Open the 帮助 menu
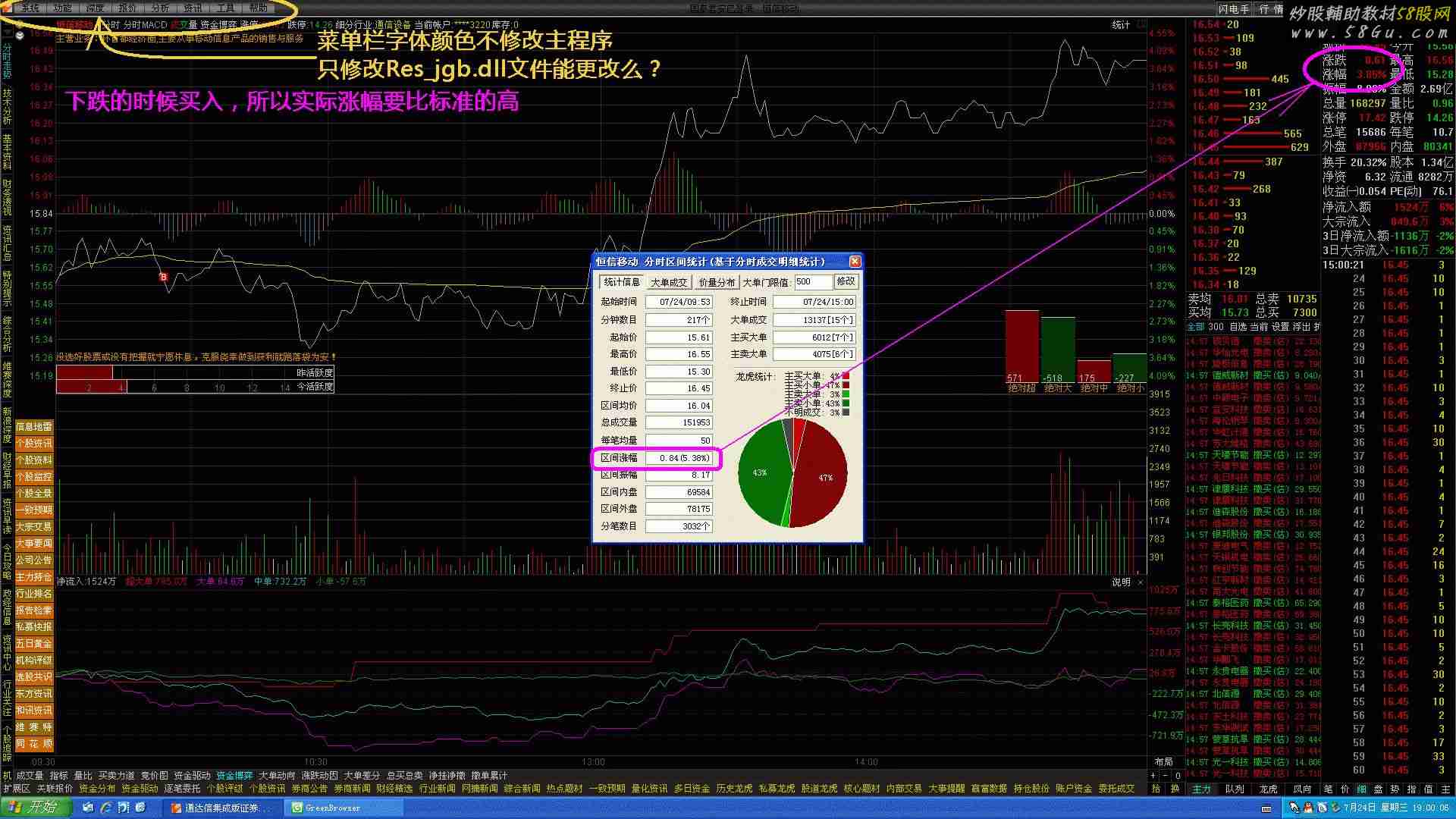1456x819 pixels. click(x=258, y=8)
